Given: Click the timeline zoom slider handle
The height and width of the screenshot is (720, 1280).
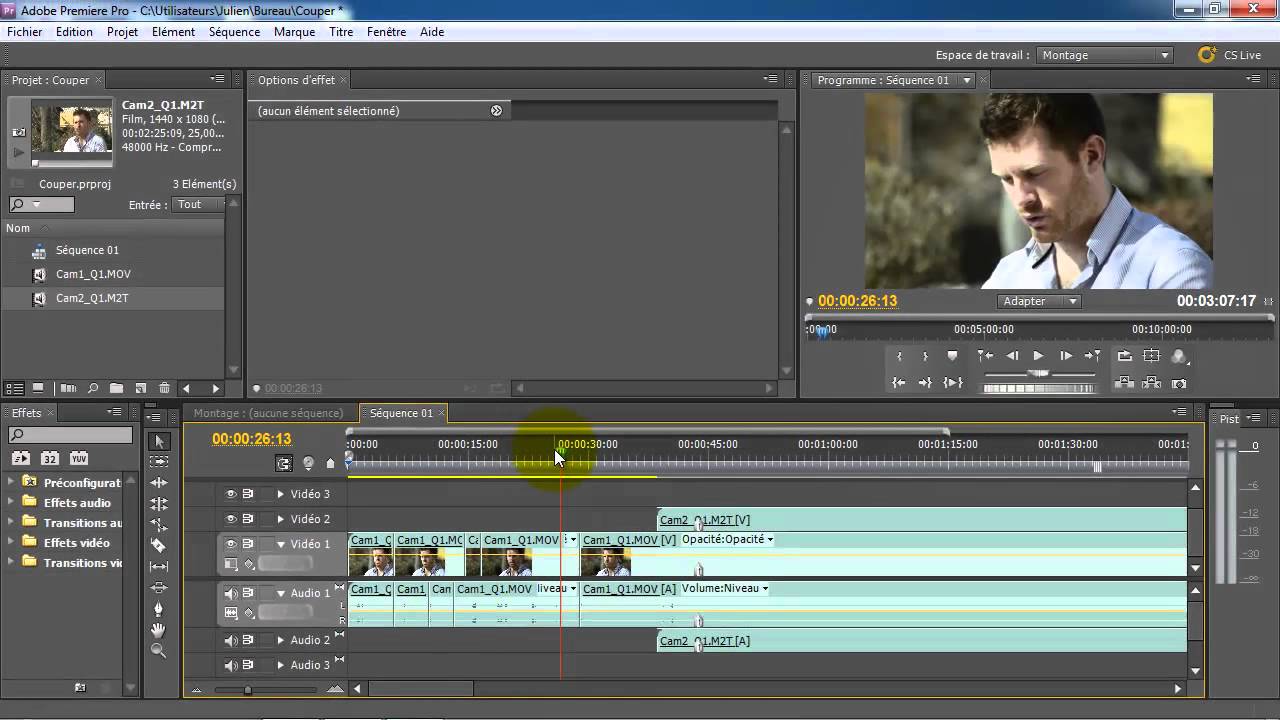Looking at the screenshot, I should (248, 689).
